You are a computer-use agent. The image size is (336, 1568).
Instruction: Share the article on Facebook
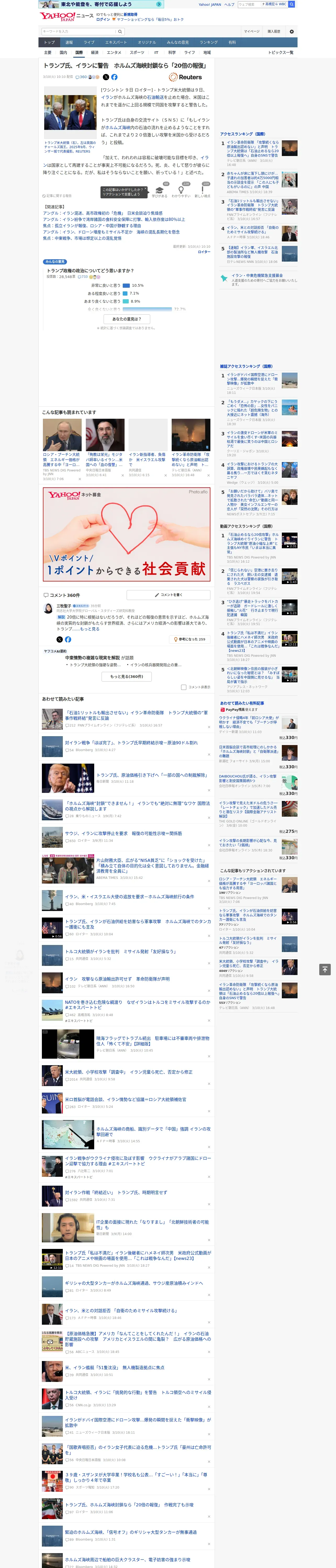pos(114,77)
